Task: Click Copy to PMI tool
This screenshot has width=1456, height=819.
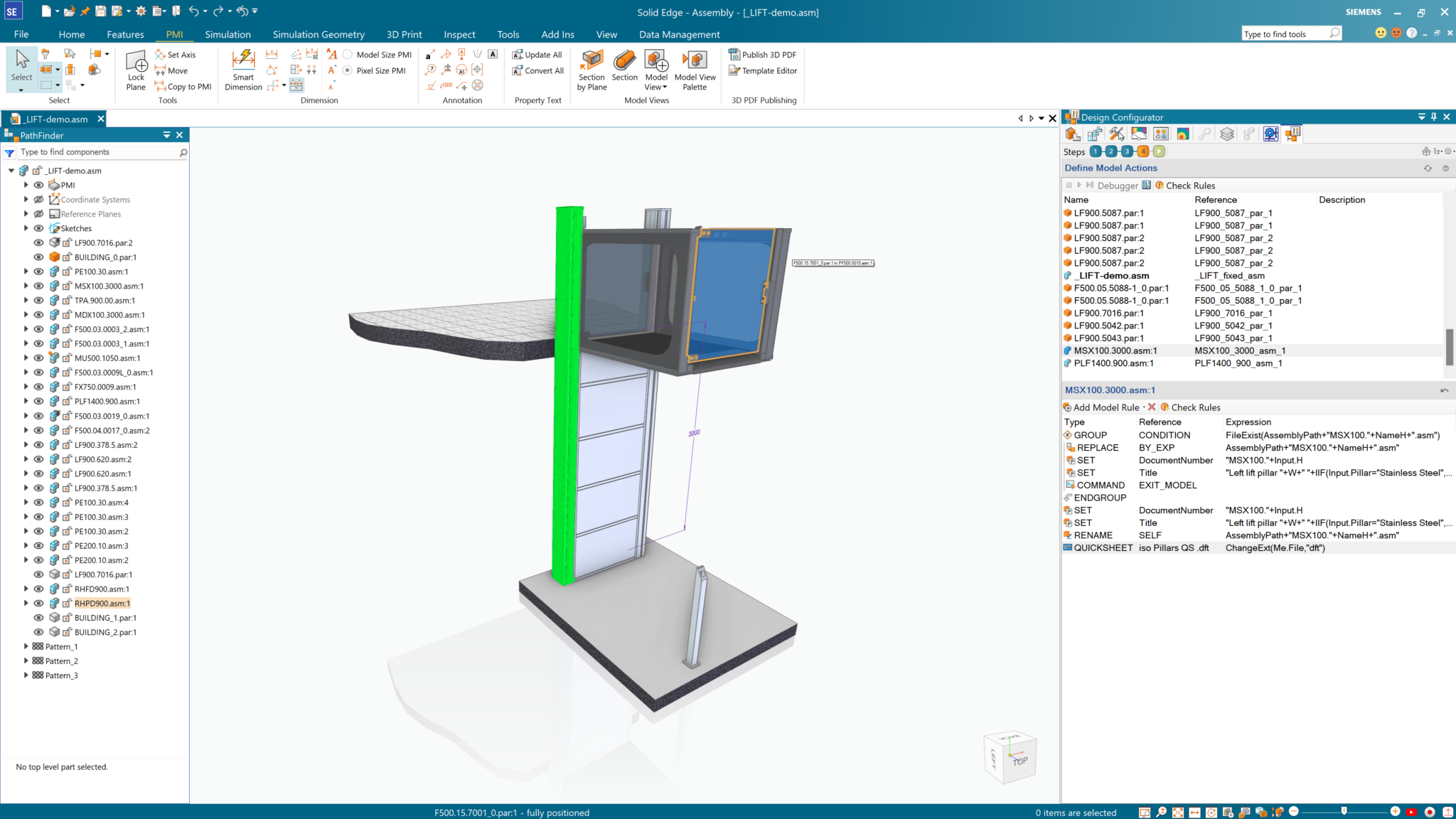Action: coord(183,87)
